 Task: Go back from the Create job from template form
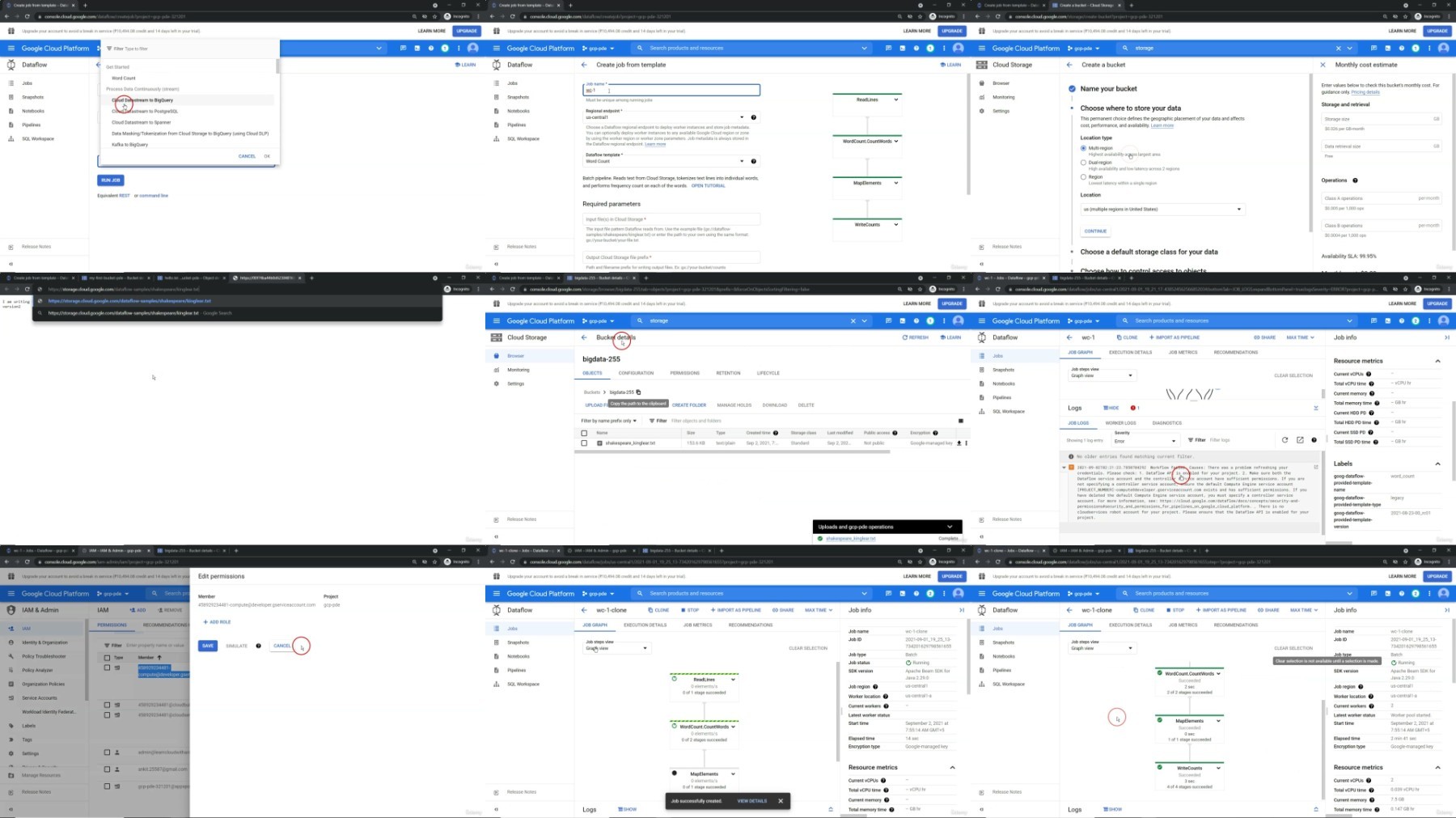[584, 65]
